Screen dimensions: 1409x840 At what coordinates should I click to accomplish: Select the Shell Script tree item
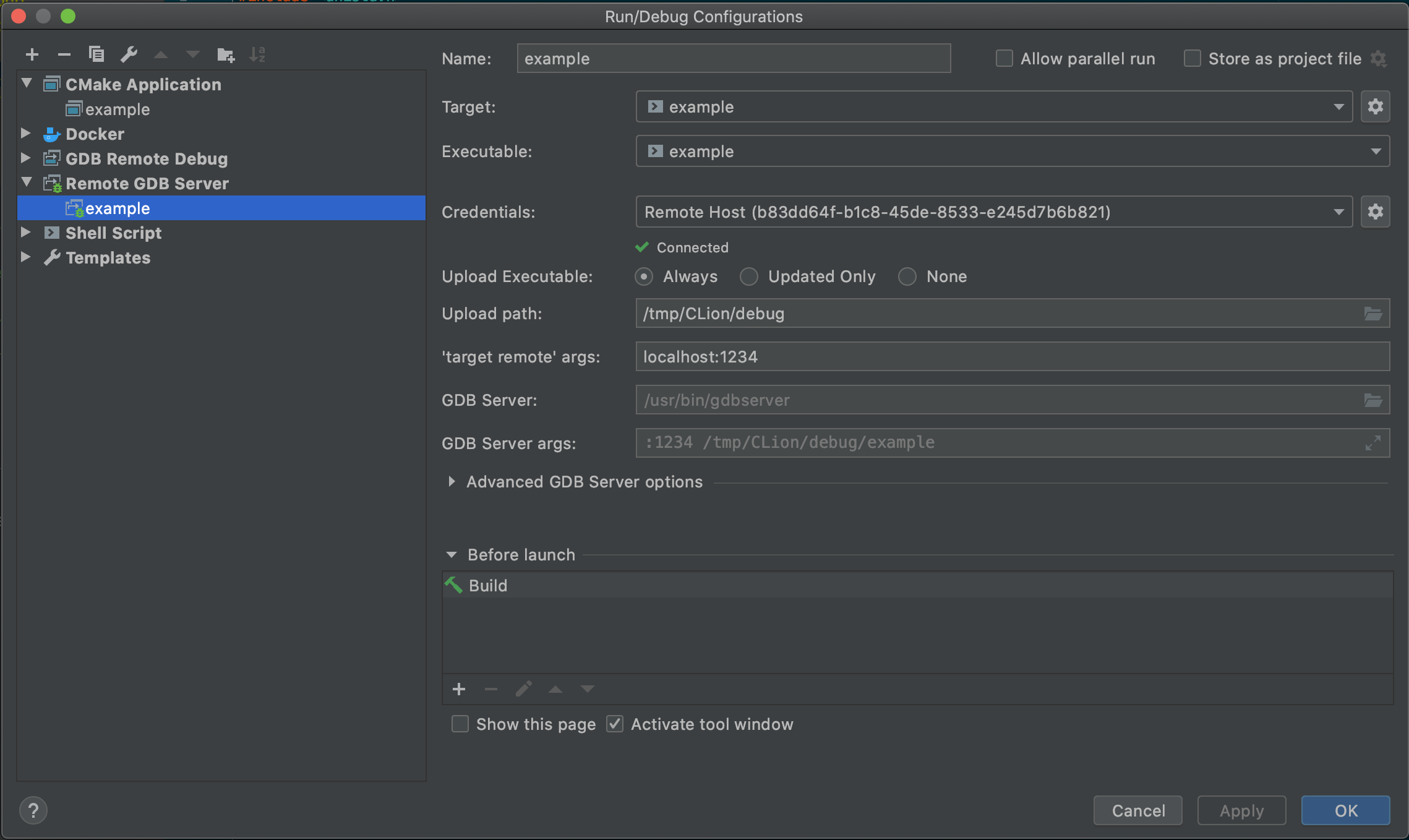[x=113, y=233]
